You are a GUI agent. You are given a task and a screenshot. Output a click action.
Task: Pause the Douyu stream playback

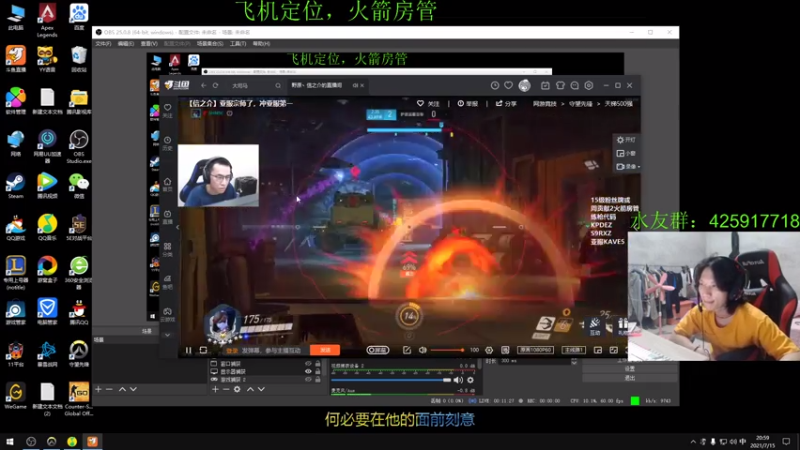pyautogui.click(x=188, y=350)
